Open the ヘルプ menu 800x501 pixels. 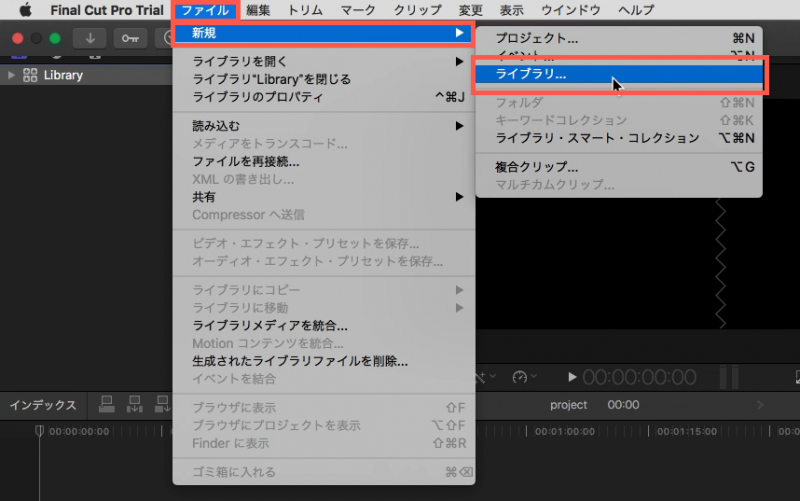coord(636,10)
